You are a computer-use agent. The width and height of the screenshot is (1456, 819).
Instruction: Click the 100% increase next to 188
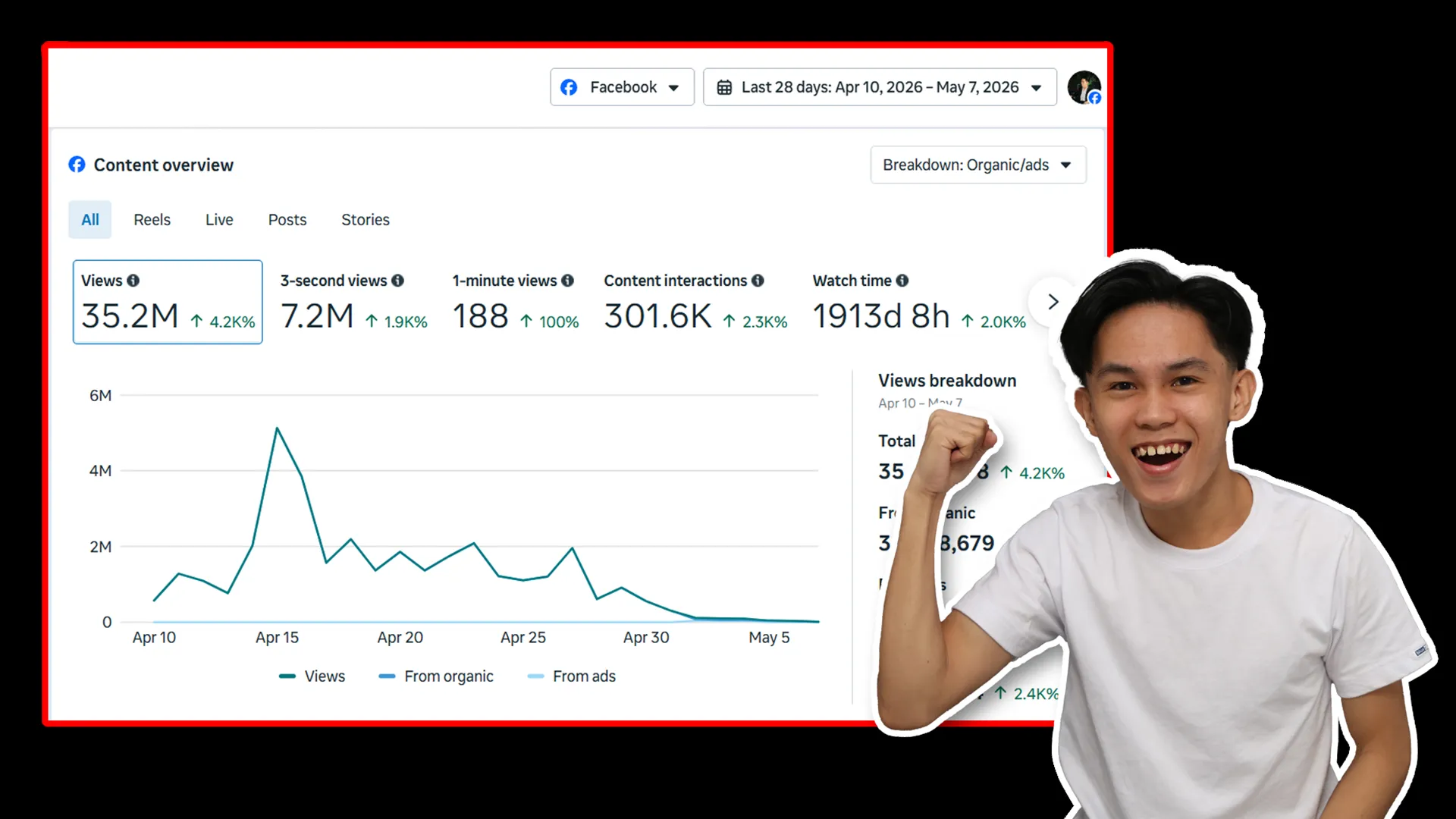pyautogui.click(x=550, y=322)
